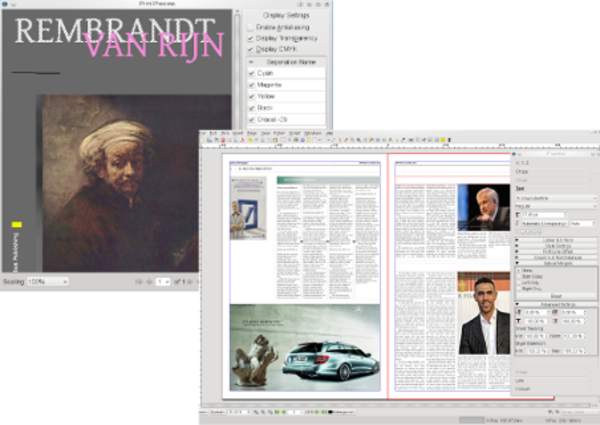Select the Insert Image Frame tool

pyautogui.click(x=296, y=140)
